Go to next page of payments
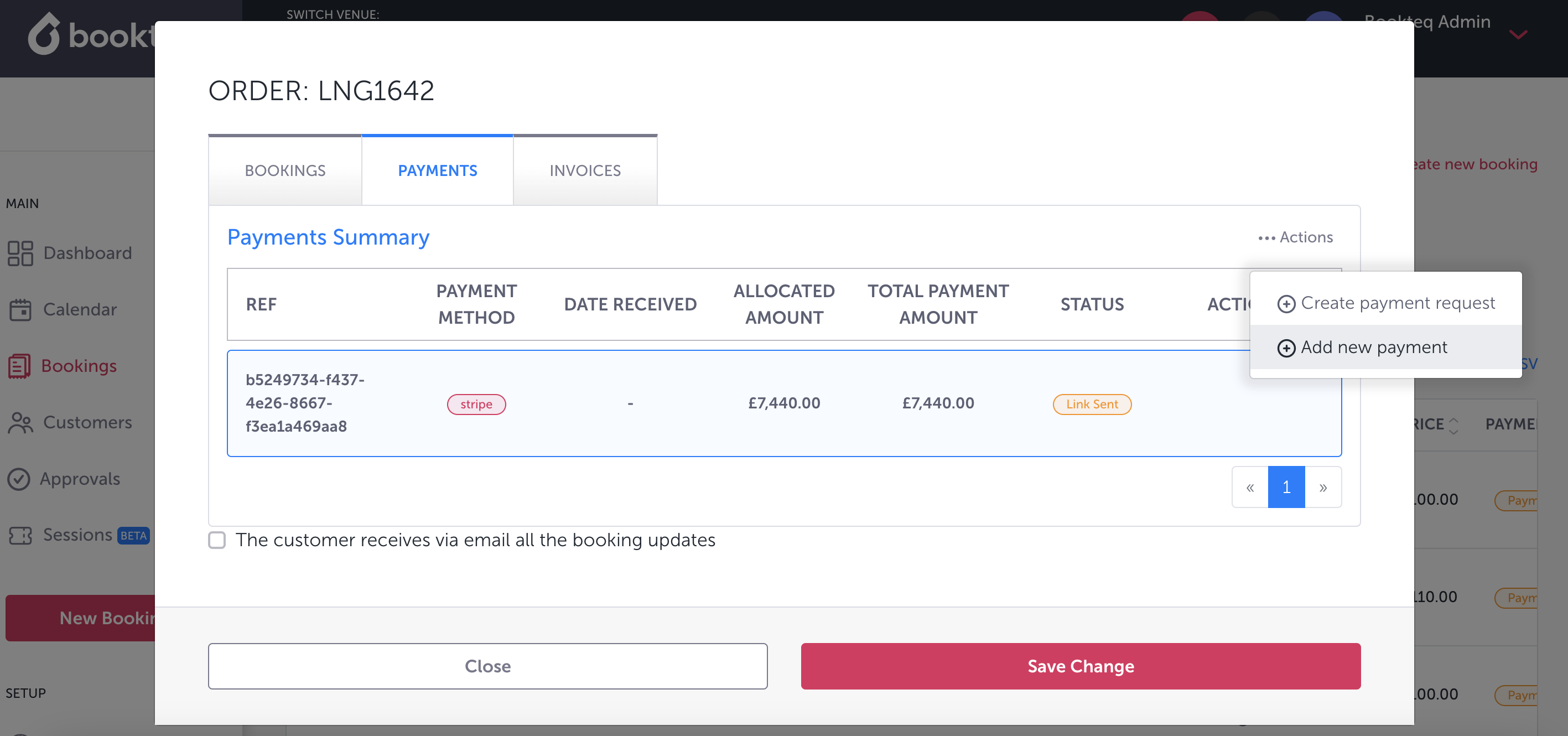The height and width of the screenshot is (736, 1568). click(1323, 487)
